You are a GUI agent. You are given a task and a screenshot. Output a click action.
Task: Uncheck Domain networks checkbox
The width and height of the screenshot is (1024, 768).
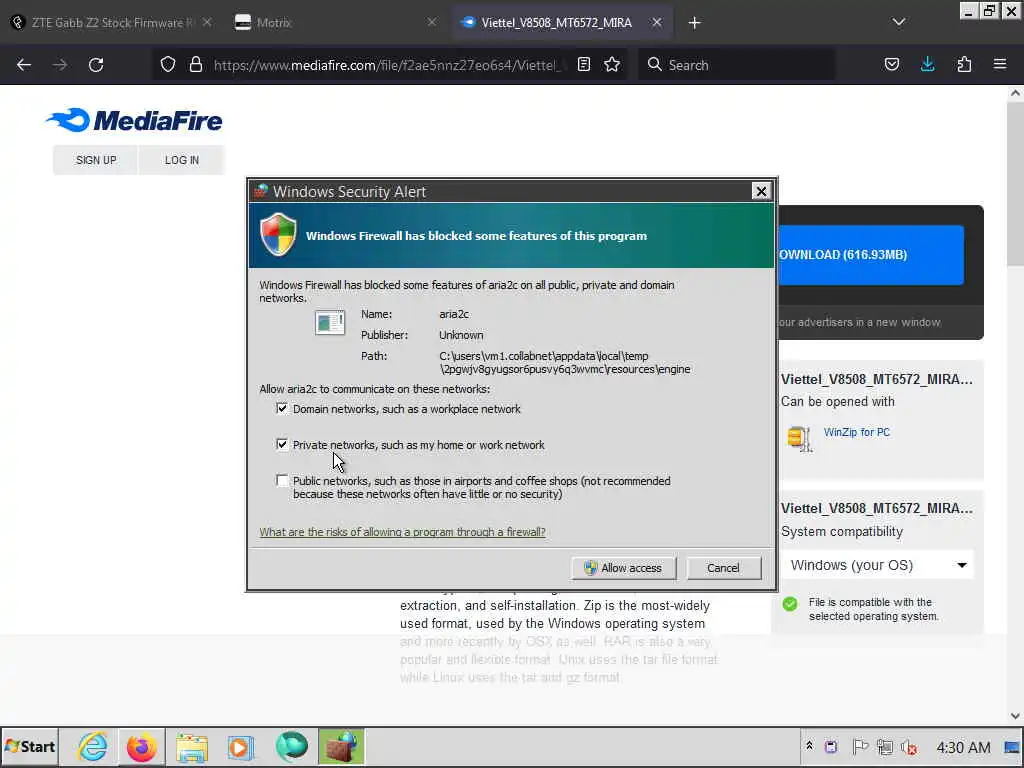tap(282, 409)
